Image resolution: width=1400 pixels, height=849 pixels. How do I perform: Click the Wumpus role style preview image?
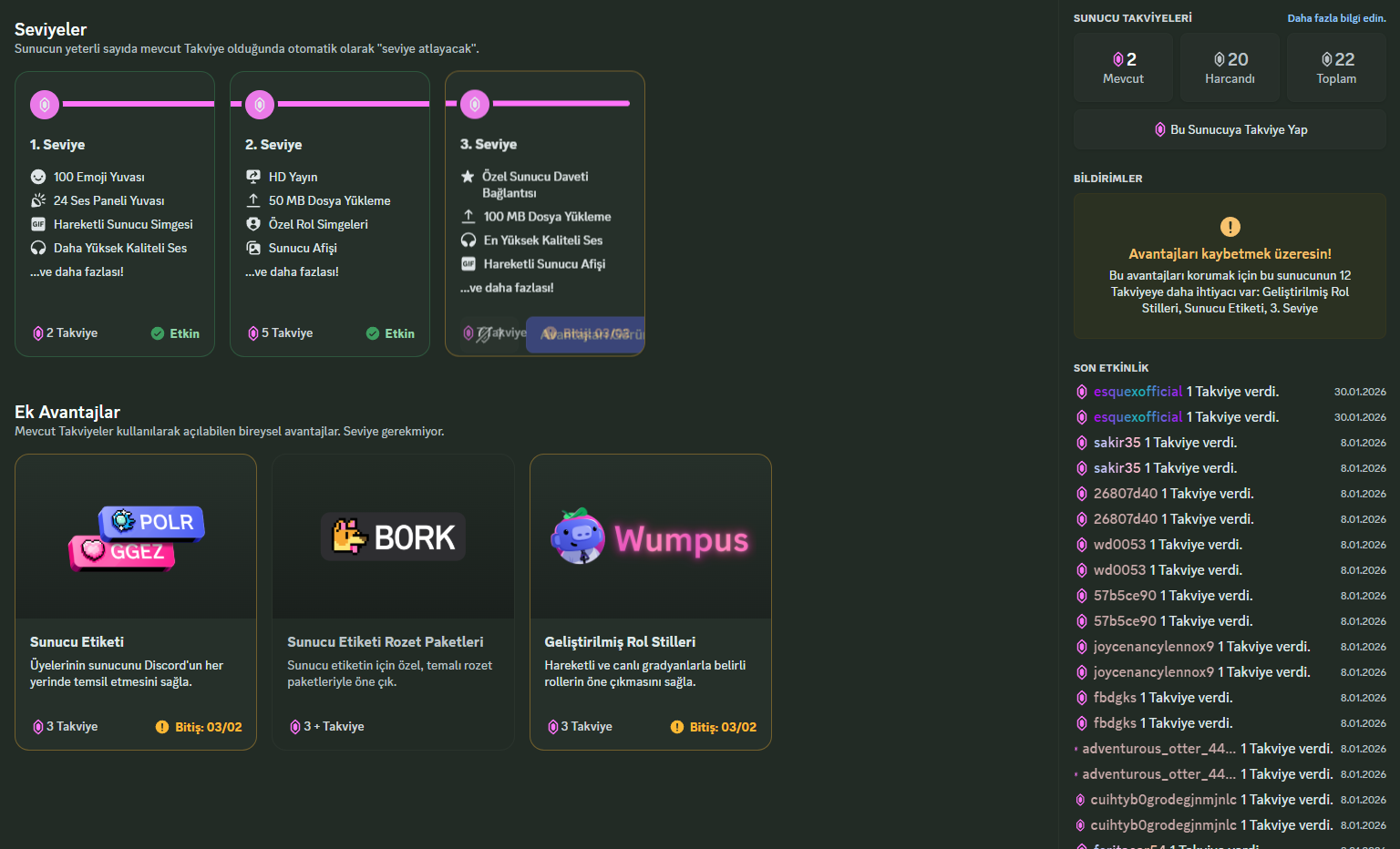650,537
